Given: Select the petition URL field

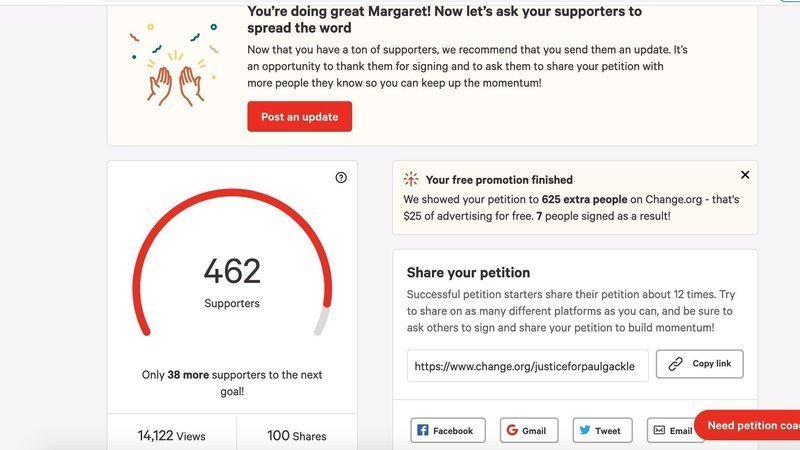Looking at the screenshot, I should [x=528, y=366].
